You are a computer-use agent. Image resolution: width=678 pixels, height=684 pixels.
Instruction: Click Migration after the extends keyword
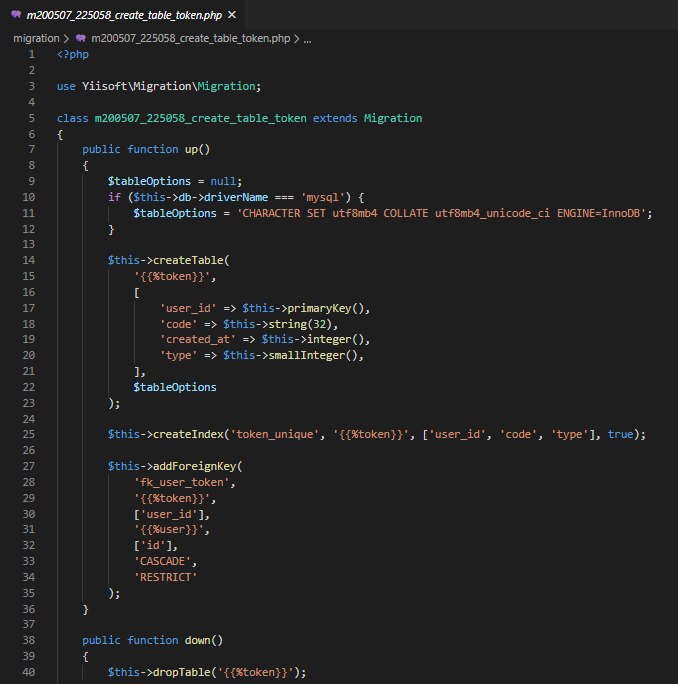393,118
